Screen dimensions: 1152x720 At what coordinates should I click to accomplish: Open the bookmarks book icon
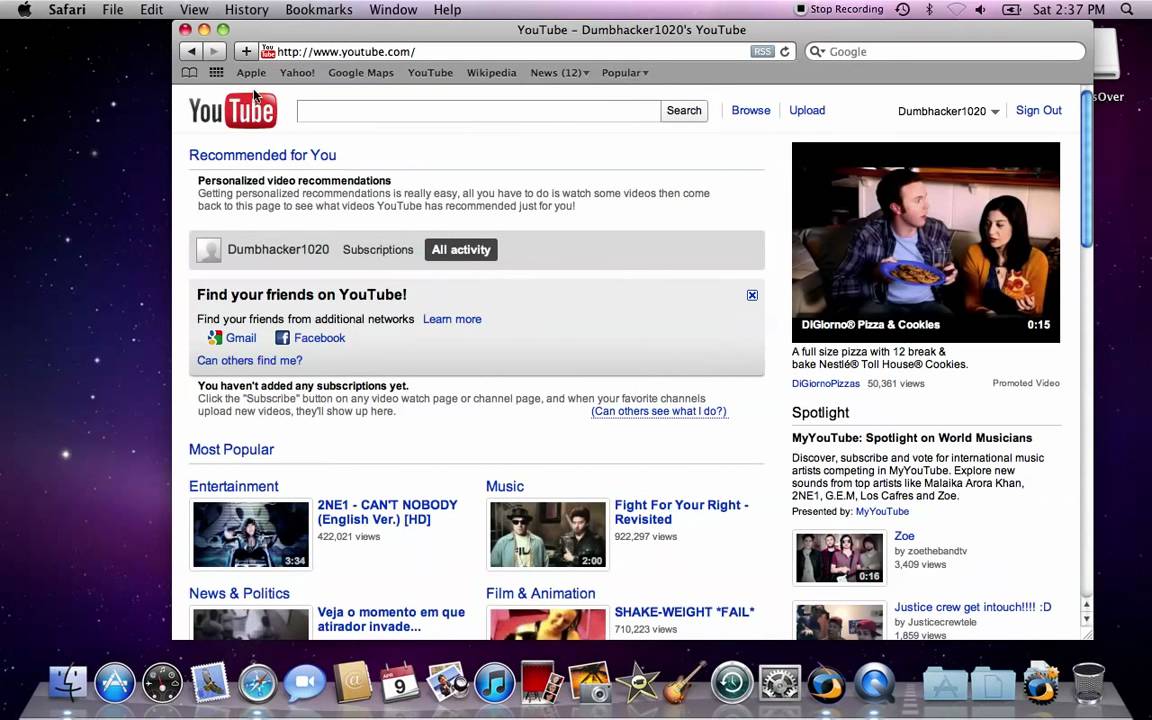point(190,73)
